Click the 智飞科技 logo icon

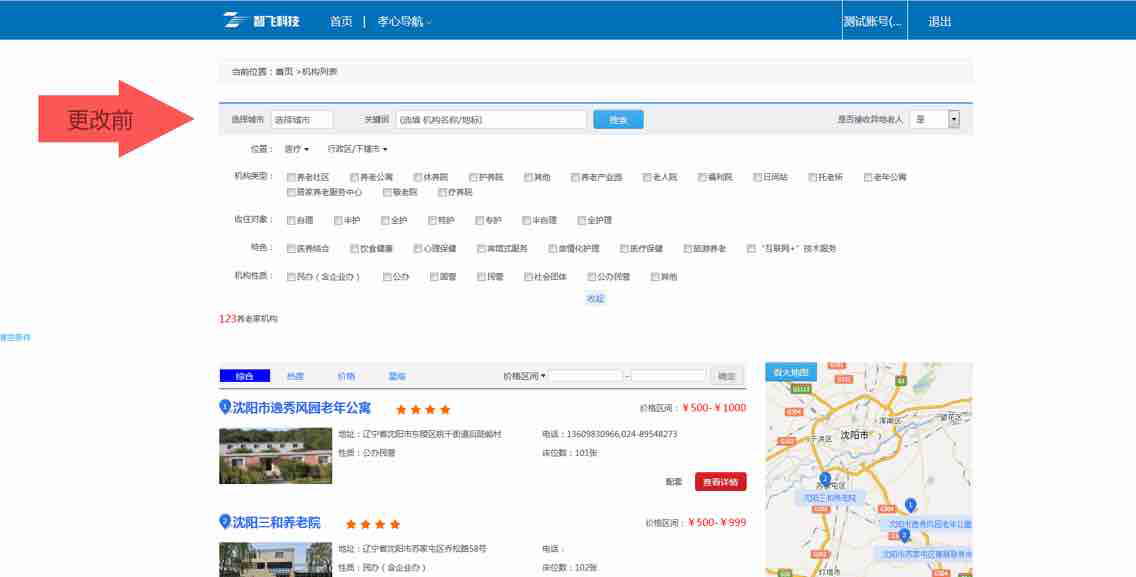(235, 21)
